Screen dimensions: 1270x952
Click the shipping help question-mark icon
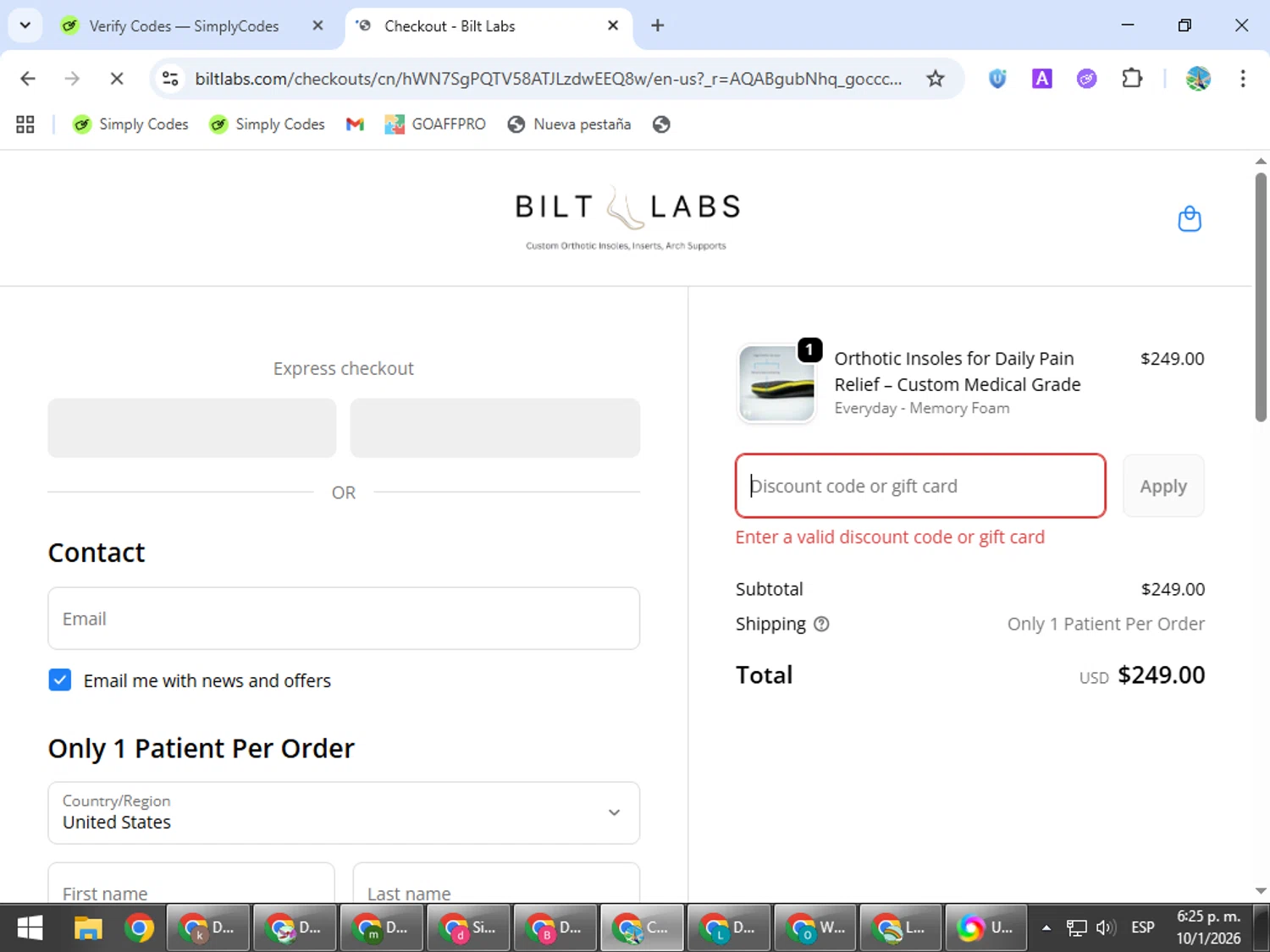[821, 625]
